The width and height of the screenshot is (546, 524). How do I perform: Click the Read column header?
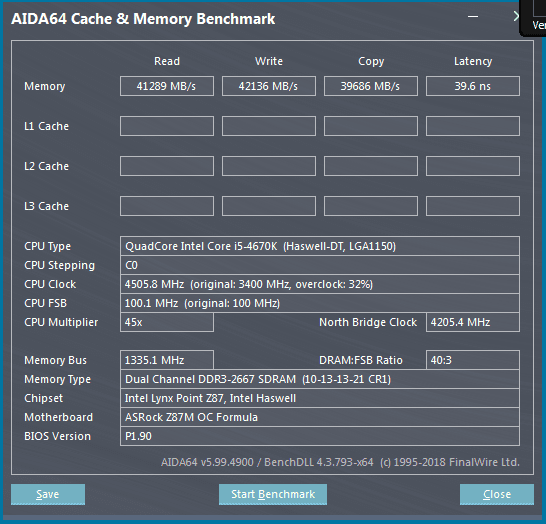point(167,61)
